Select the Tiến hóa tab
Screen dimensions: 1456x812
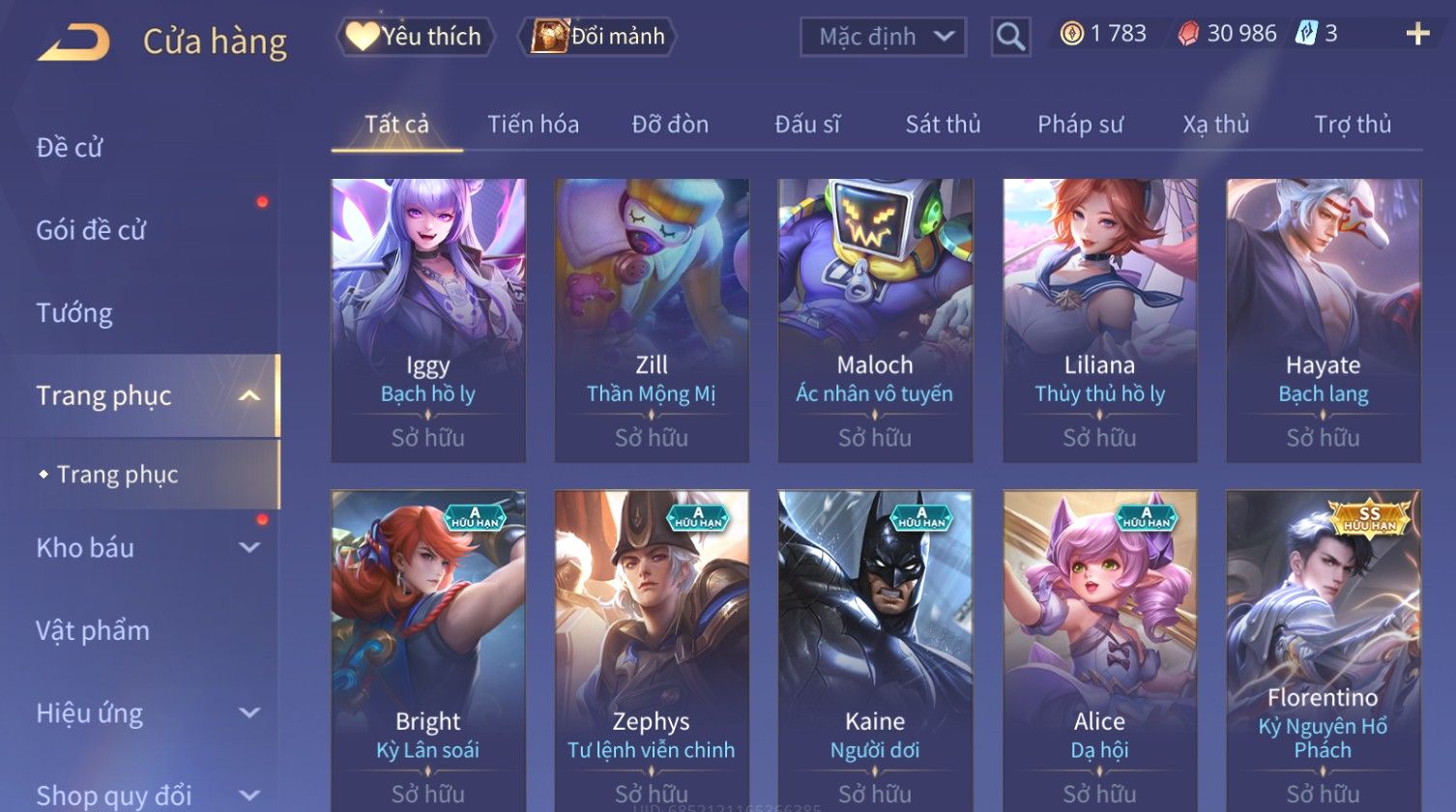pyautogui.click(x=533, y=125)
